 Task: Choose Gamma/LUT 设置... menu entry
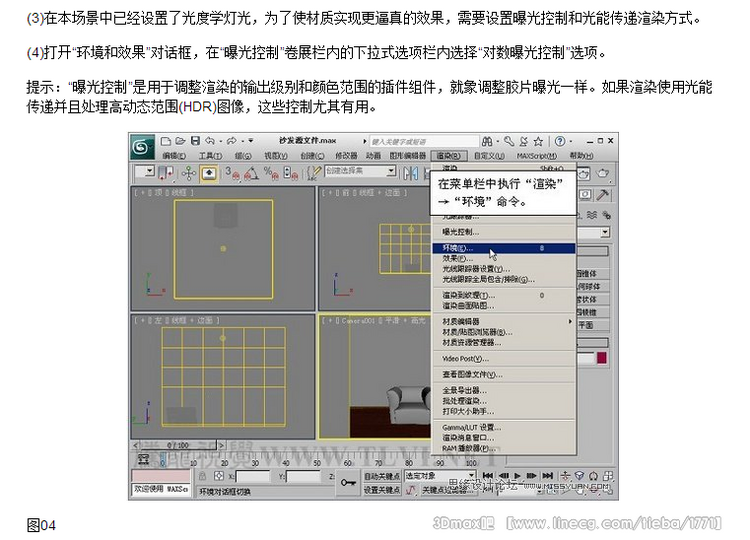click(x=504, y=428)
